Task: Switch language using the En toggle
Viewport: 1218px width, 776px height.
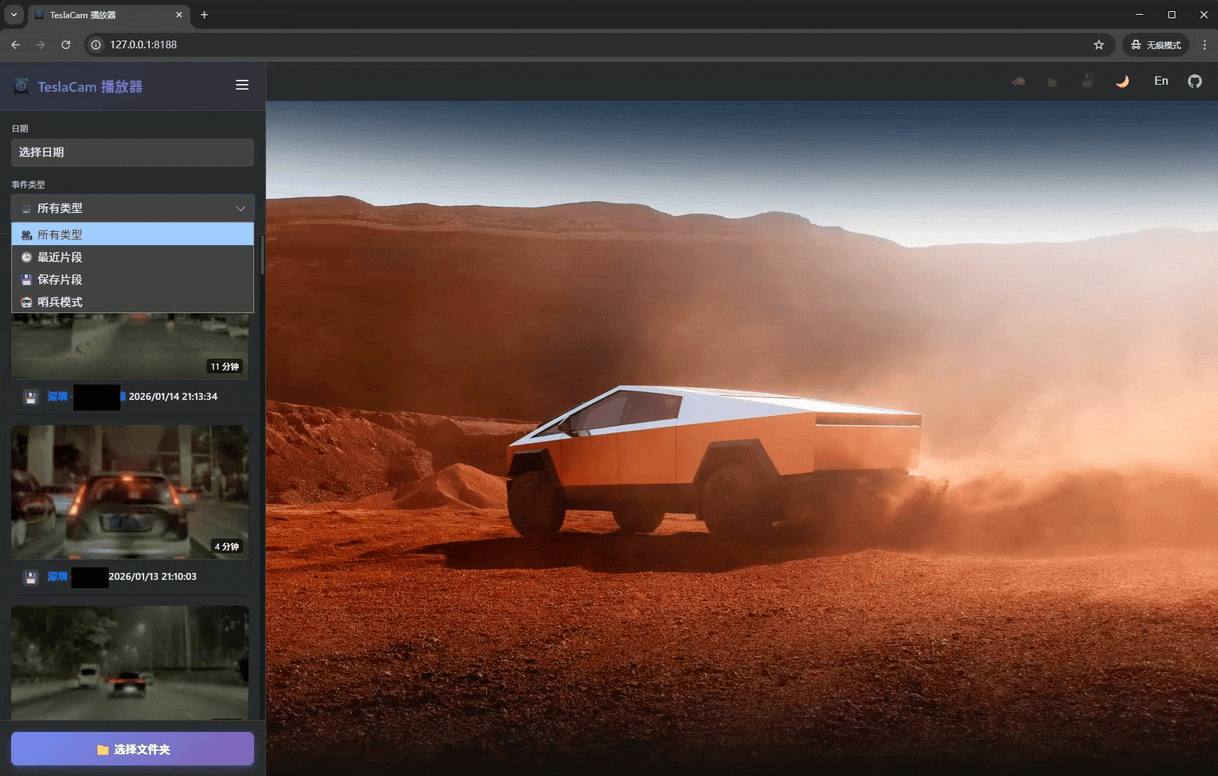Action: click(x=1160, y=81)
